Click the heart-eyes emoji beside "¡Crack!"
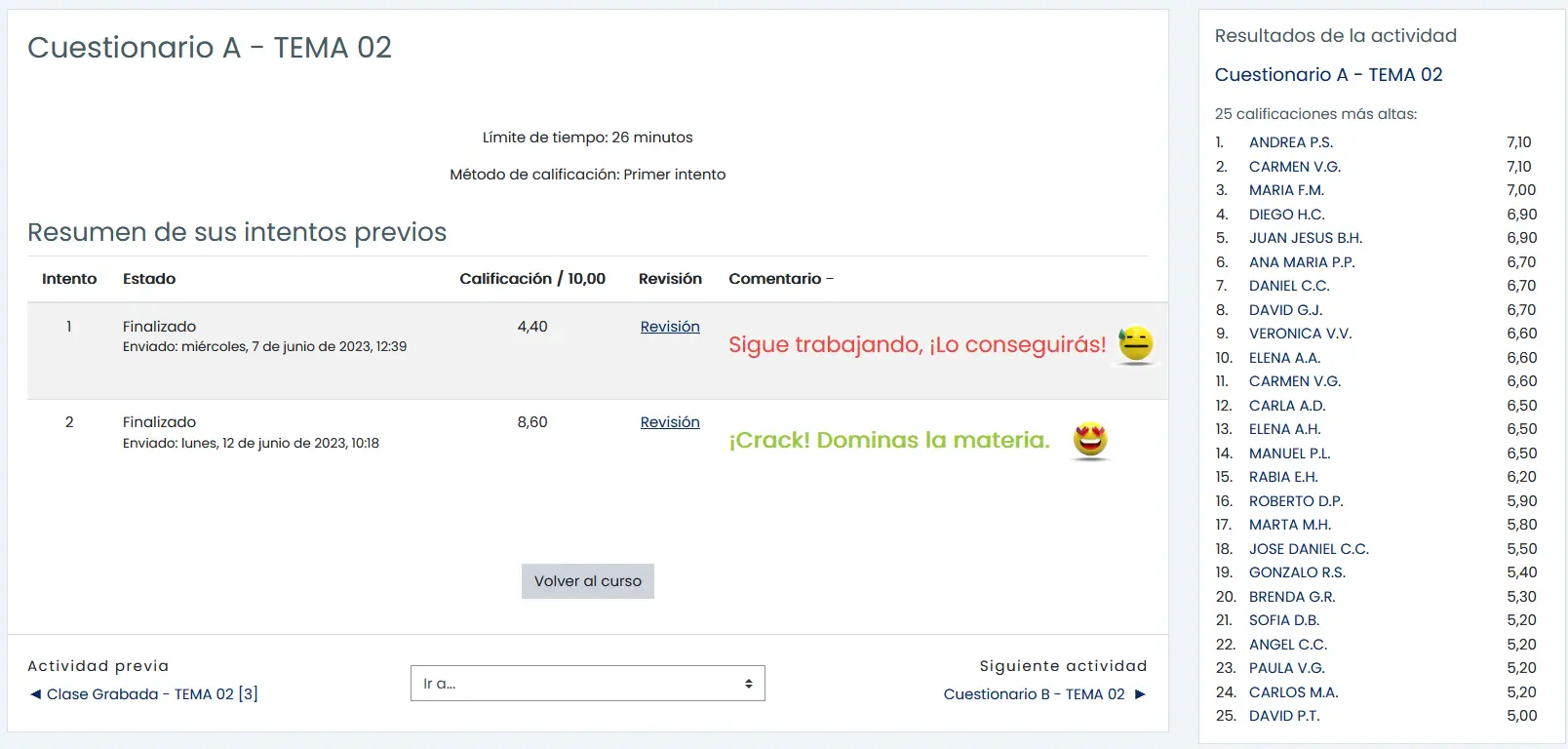Screen dimensions: 1568x749 [x=1090, y=441]
